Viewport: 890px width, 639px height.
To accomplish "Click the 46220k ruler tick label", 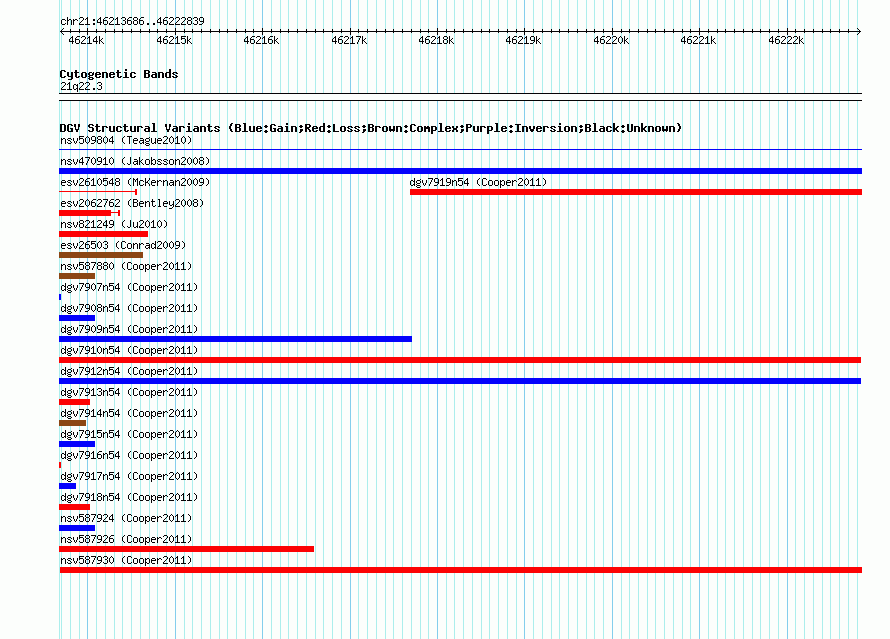I will coord(611,40).
